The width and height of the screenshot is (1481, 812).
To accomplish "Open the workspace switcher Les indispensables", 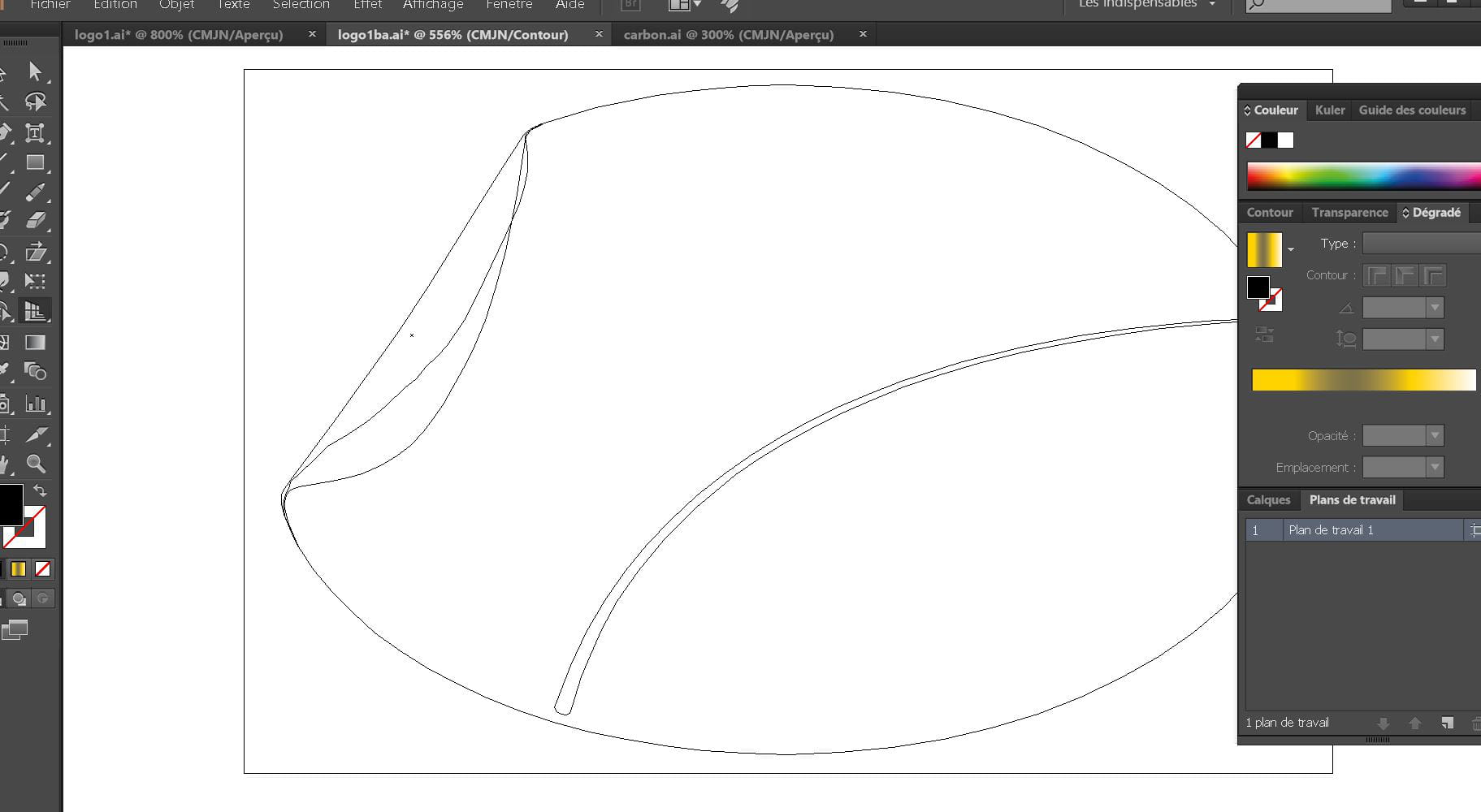I will click(1146, 5).
